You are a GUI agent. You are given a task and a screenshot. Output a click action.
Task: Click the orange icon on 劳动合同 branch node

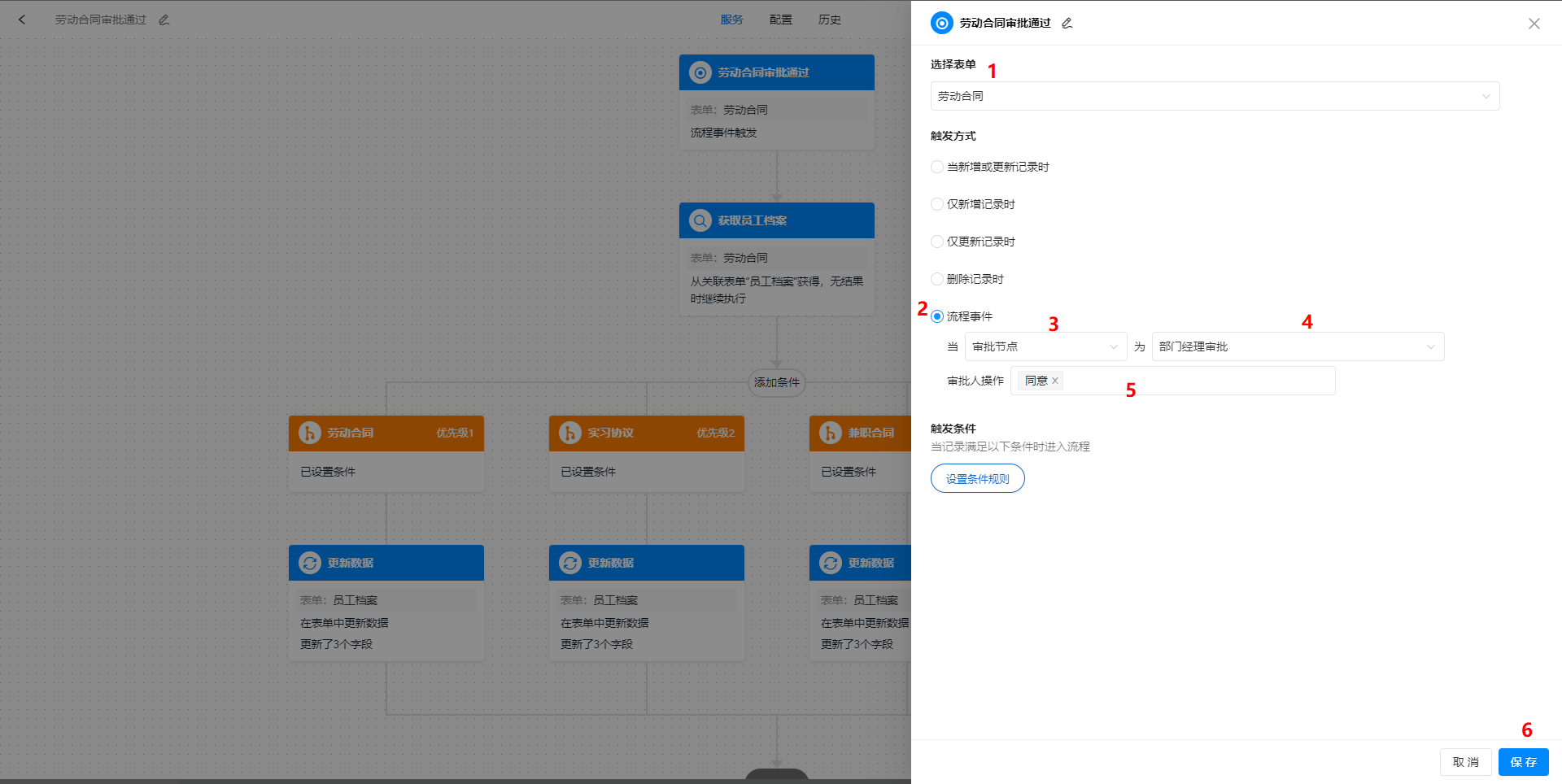310,433
